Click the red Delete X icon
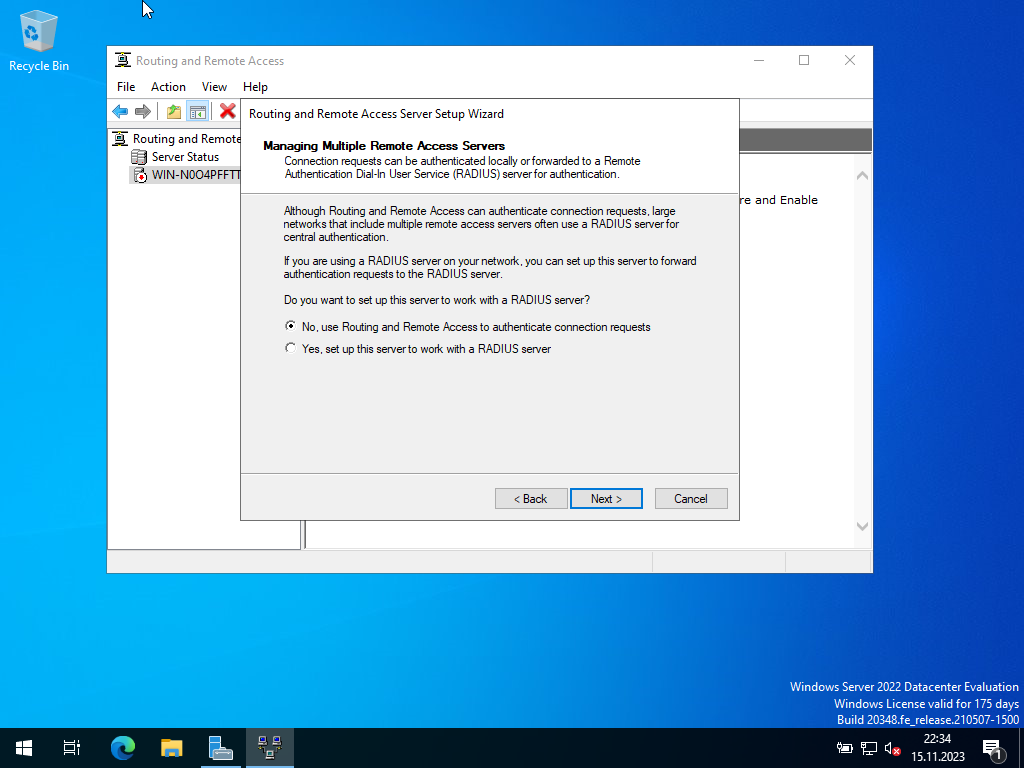This screenshot has width=1024, height=768. [x=228, y=111]
